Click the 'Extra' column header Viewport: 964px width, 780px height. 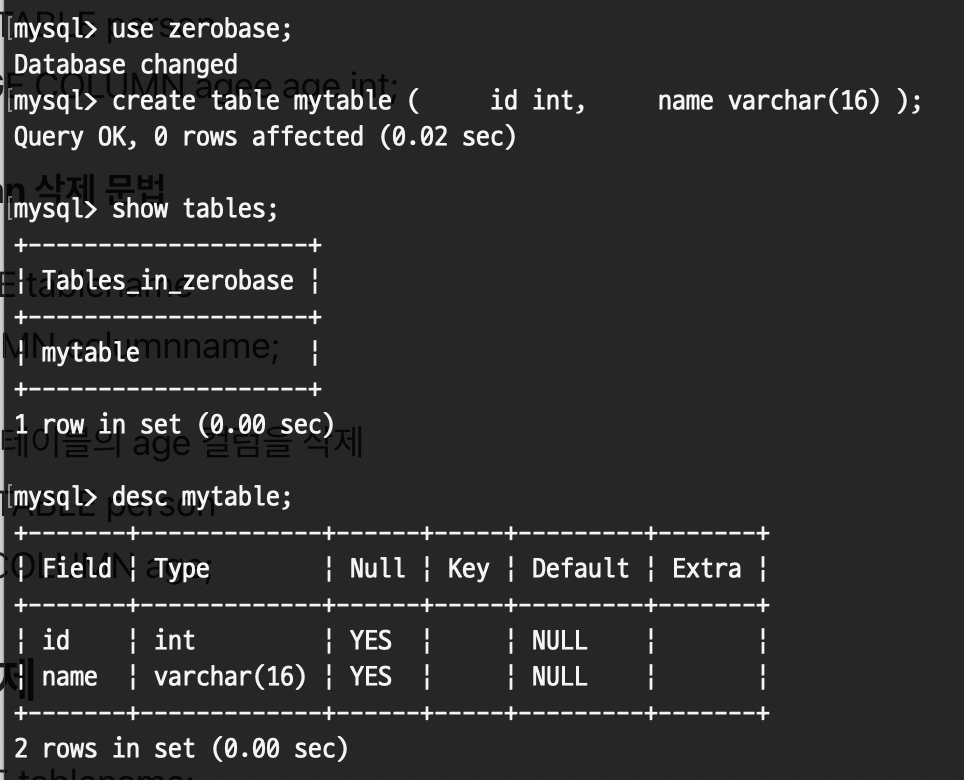[x=706, y=569]
